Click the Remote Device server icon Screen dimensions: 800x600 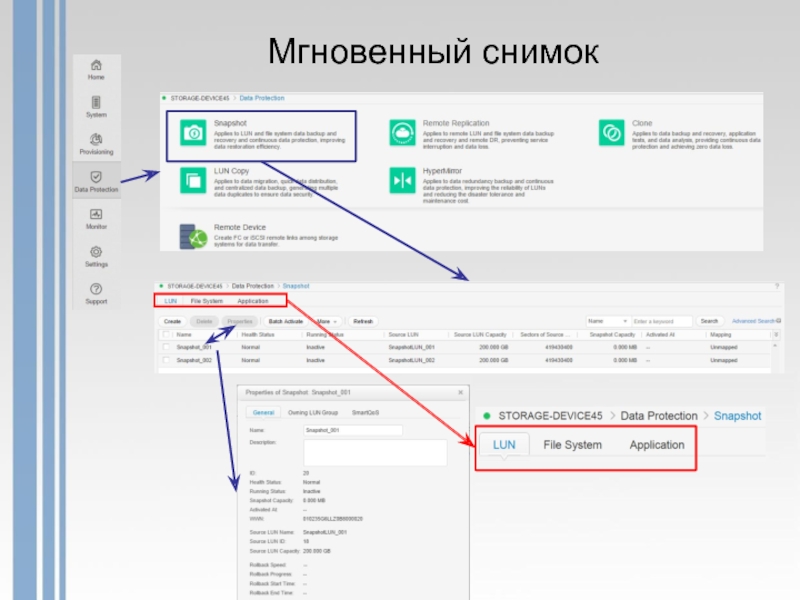tap(193, 237)
